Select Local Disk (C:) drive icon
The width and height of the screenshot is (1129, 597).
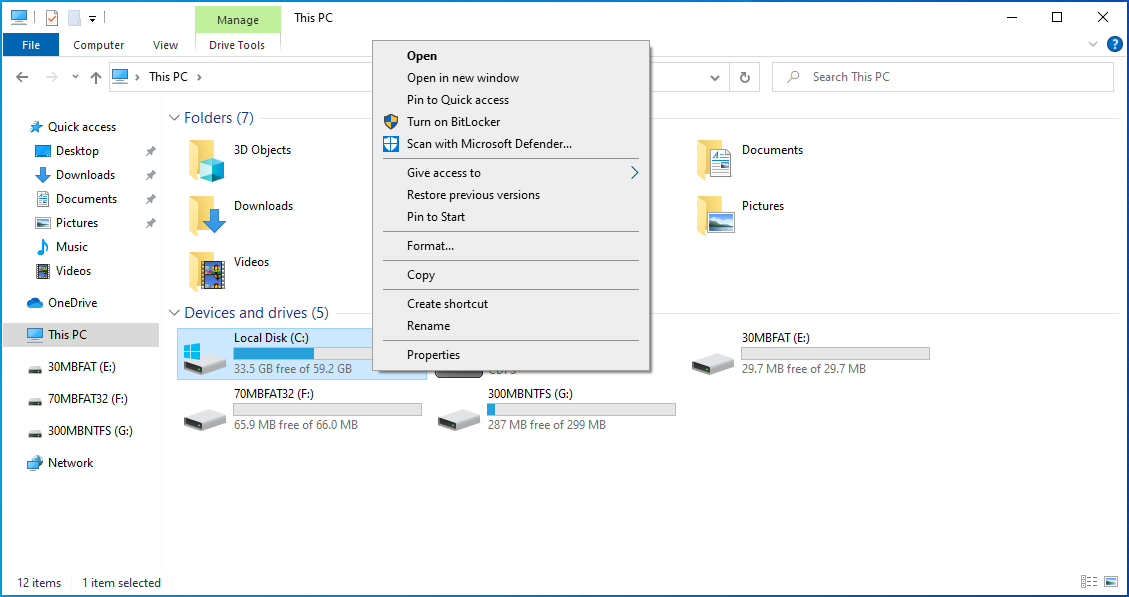(x=204, y=358)
